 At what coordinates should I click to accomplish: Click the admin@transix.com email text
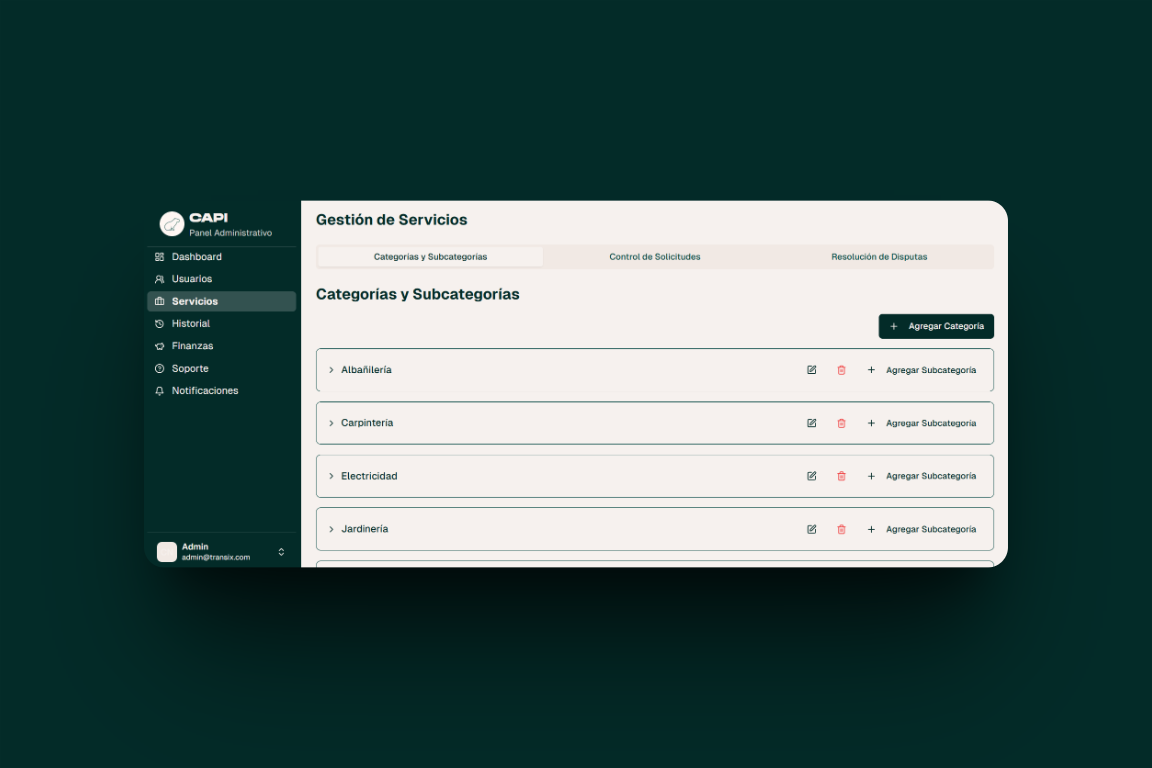[x=216, y=558]
